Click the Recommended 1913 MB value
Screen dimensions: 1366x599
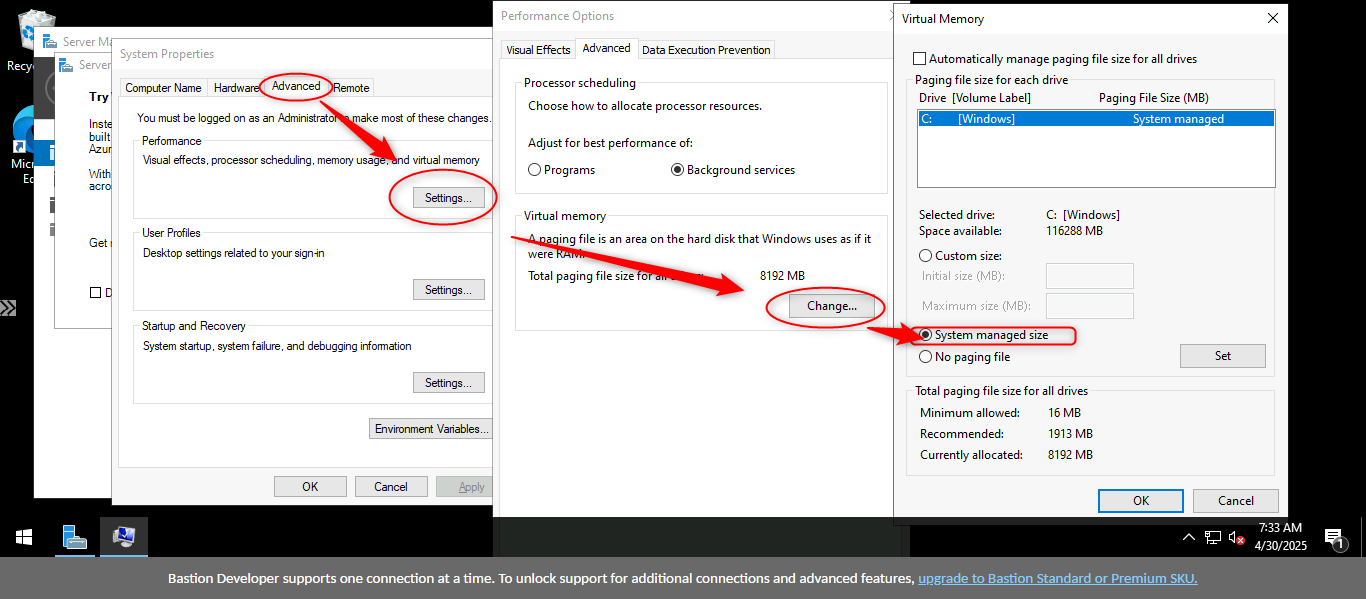1070,434
